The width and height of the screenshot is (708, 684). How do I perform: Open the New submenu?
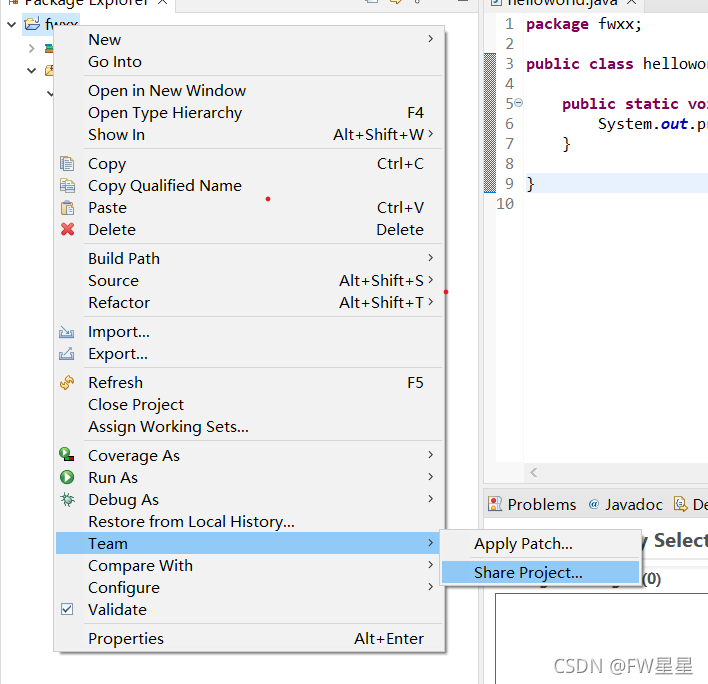pos(249,40)
